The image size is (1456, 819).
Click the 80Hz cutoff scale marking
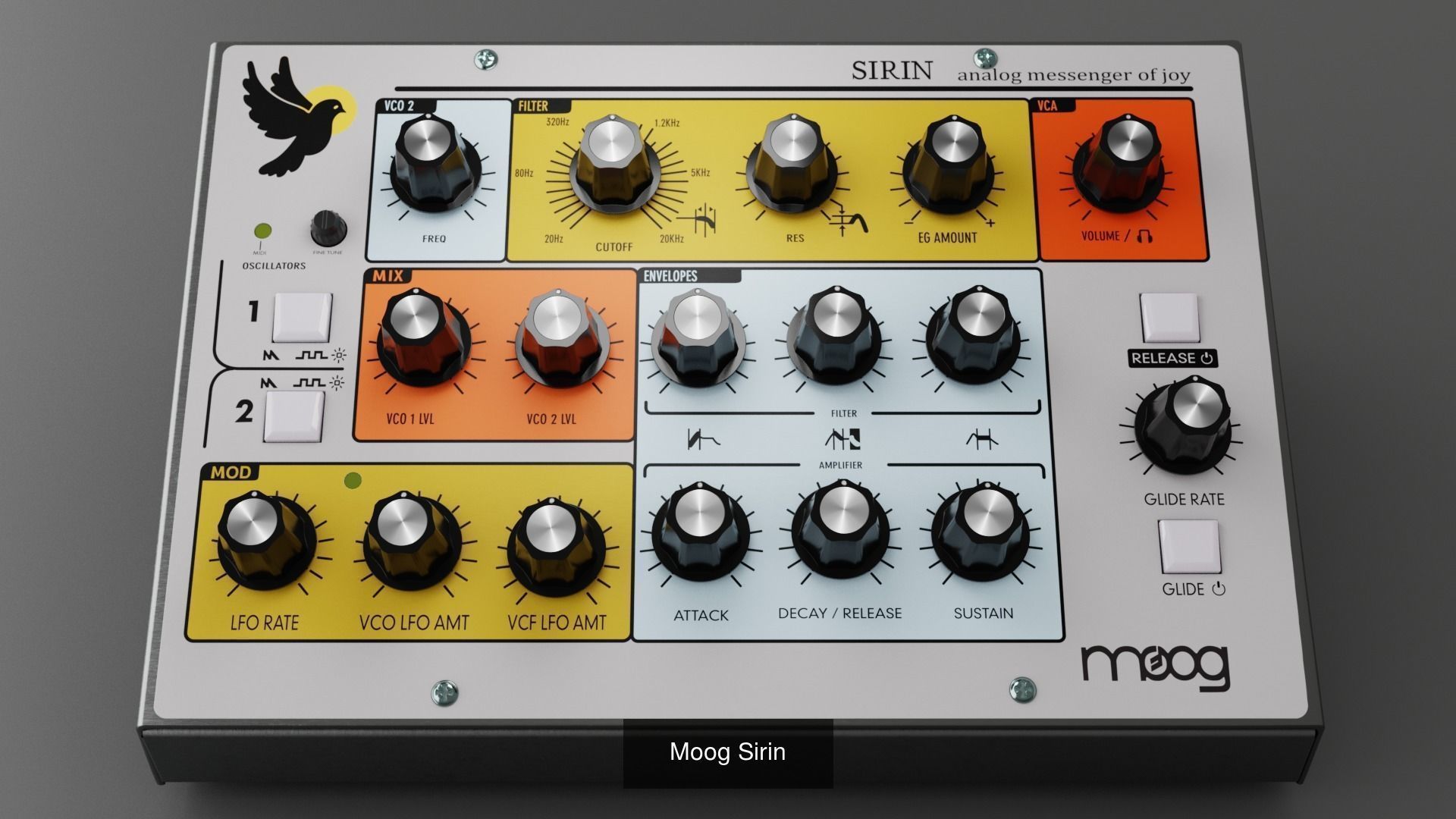524,174
